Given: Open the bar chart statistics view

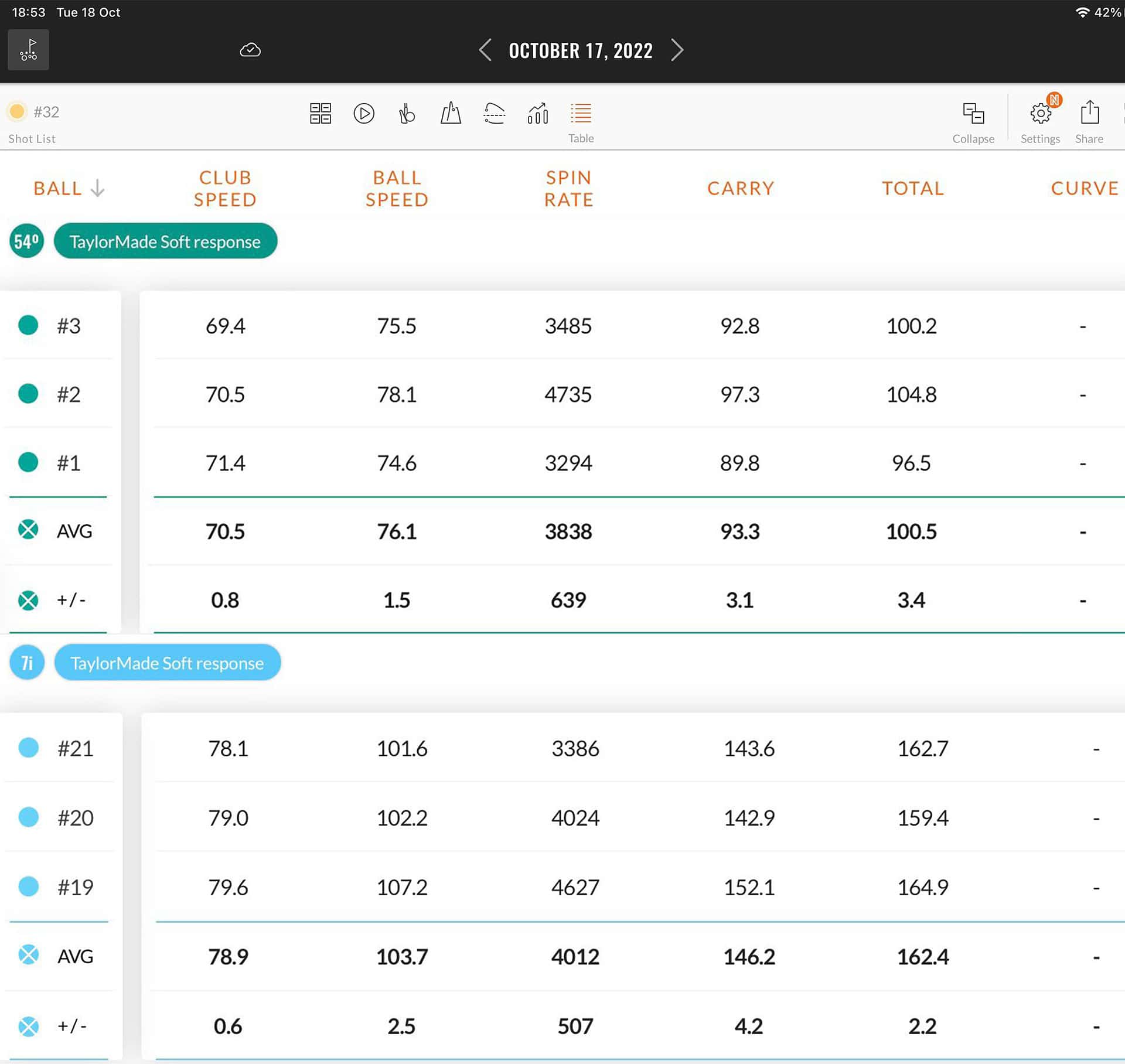Looking at the screenshot, I should point(537,113).
